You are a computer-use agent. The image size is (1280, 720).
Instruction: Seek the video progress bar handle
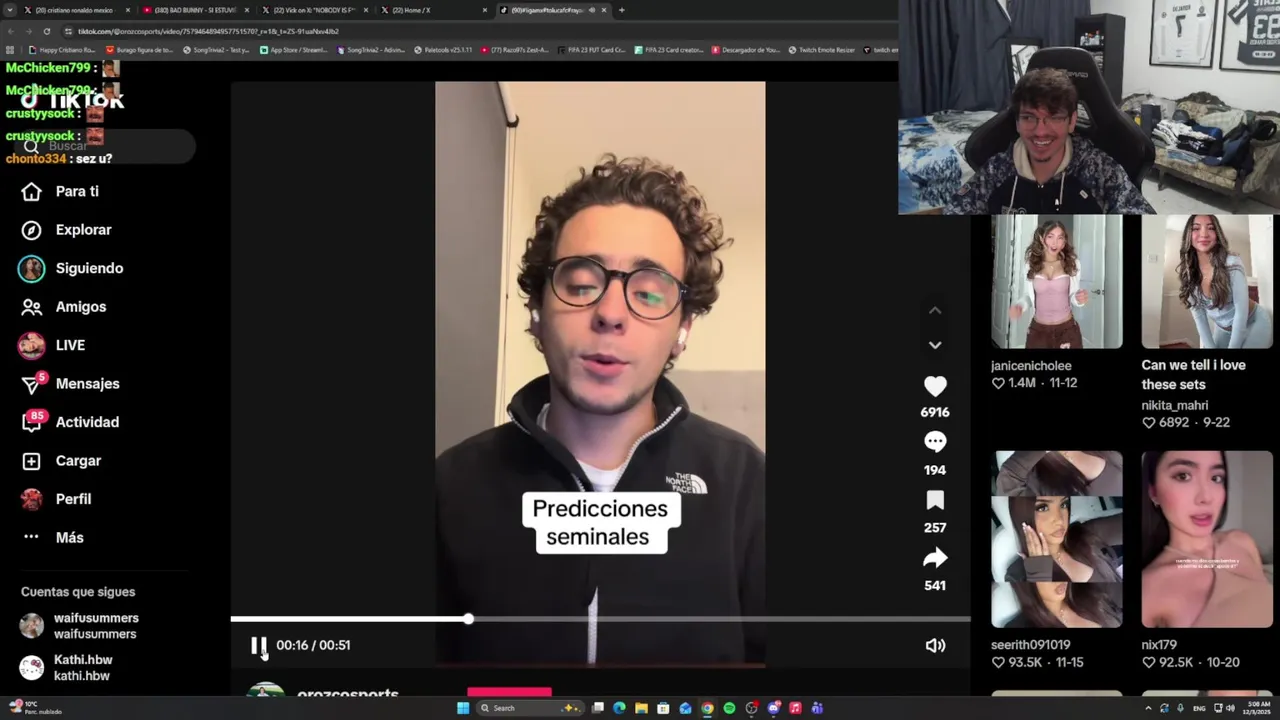tap(468, 619)
